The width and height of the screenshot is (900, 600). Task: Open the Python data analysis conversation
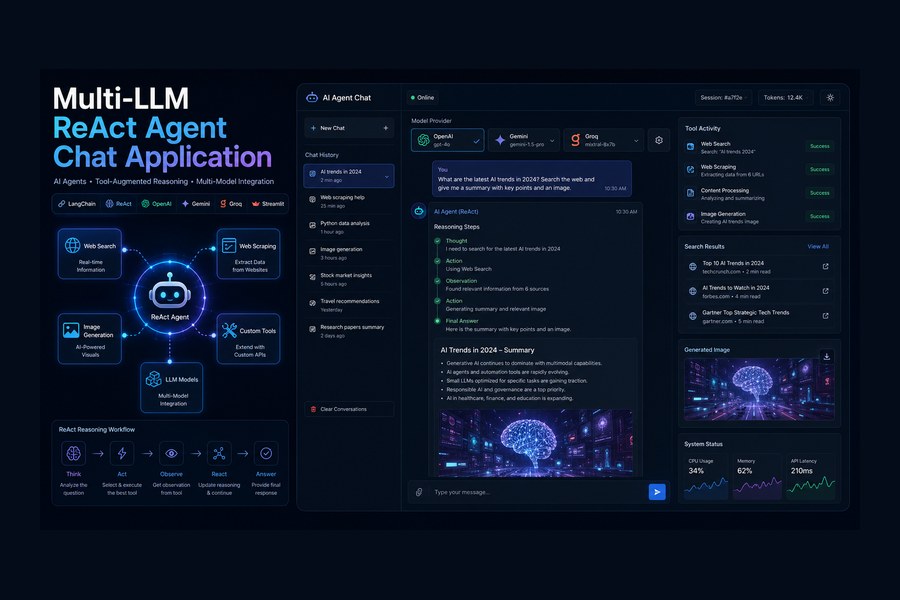pyautogui.click(x=349, y=227)
